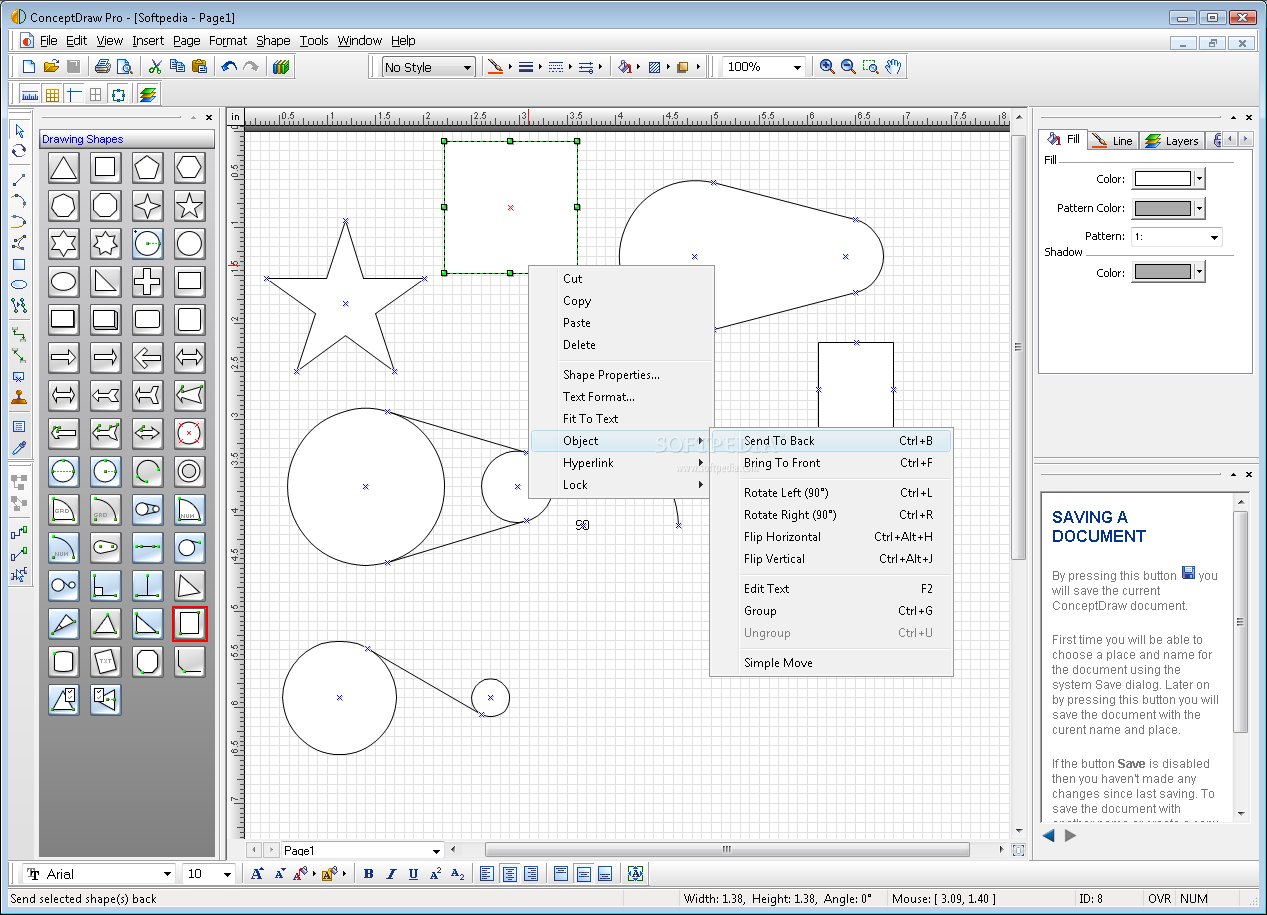Click the Copy toolbar icon
The height and width of the screenshot is (915, 1267).
click(x=177, y=67)
